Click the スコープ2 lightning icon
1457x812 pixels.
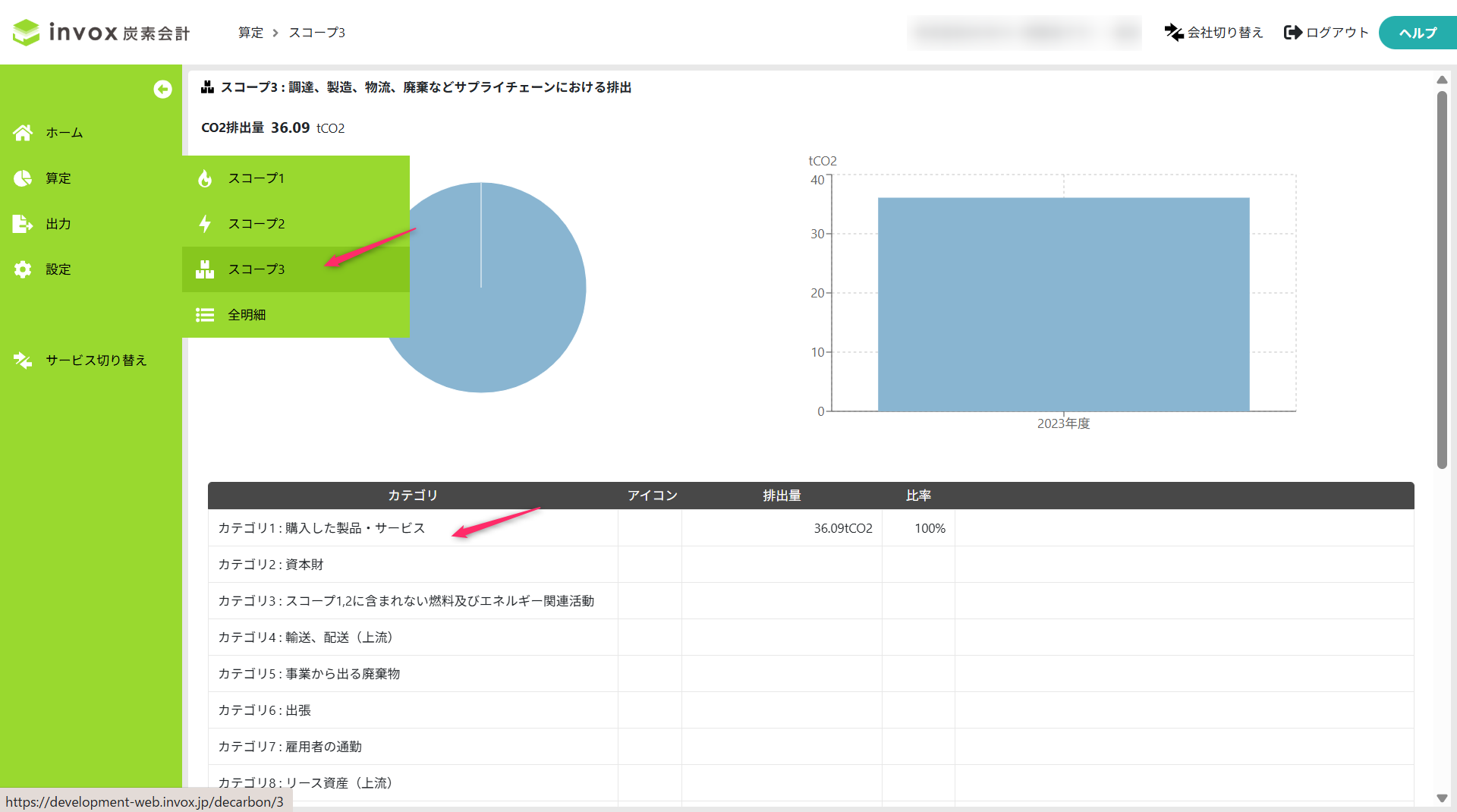tap(205, 224)
